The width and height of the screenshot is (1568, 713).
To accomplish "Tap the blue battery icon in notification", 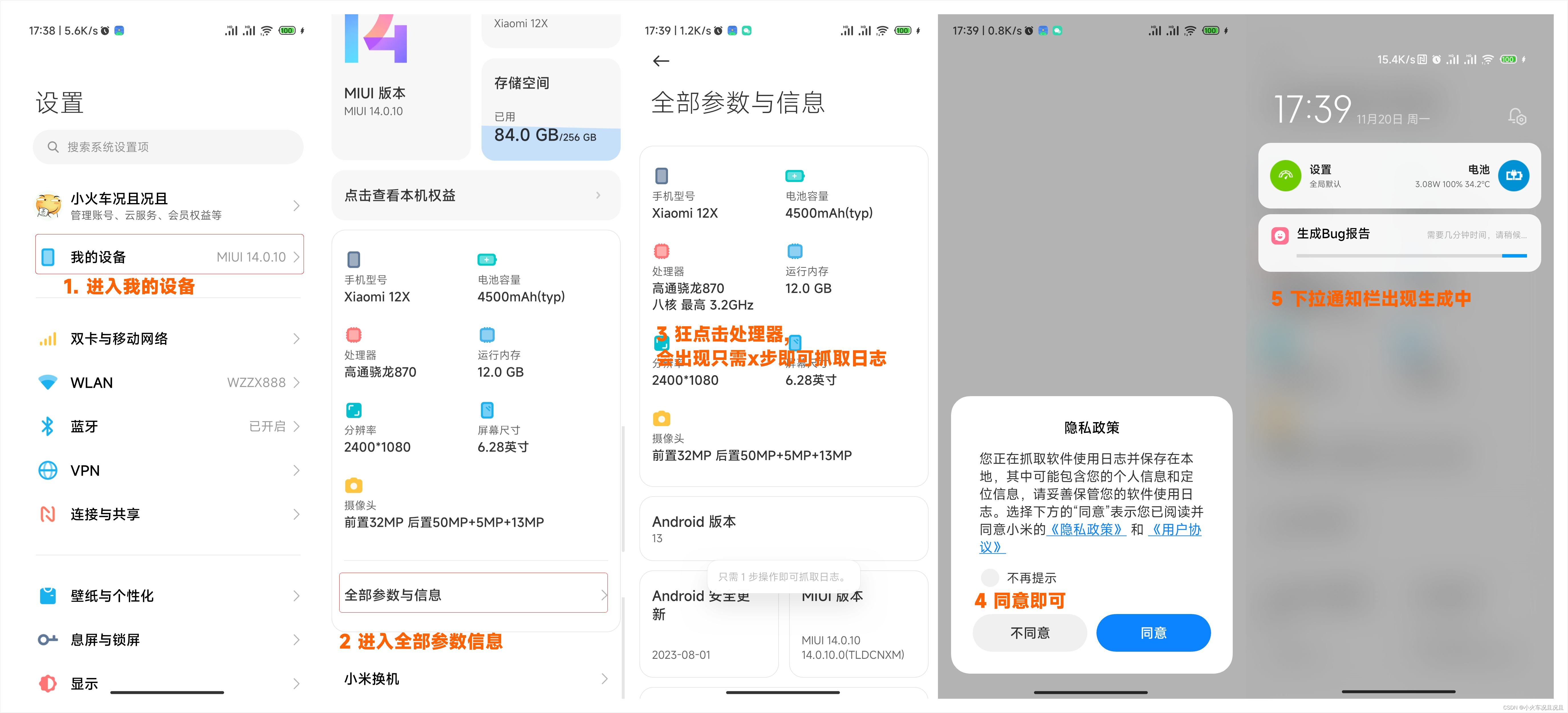I will click(x=1513, y=176).
